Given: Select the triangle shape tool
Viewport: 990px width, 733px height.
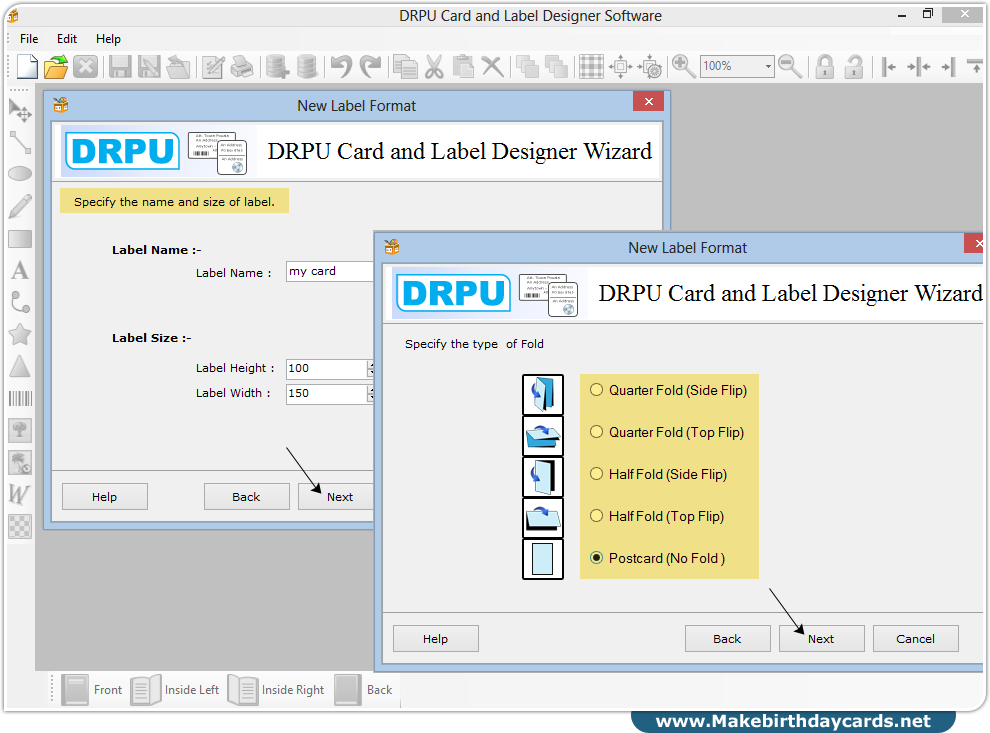Looking at the screenshot, I should [20, 366].
